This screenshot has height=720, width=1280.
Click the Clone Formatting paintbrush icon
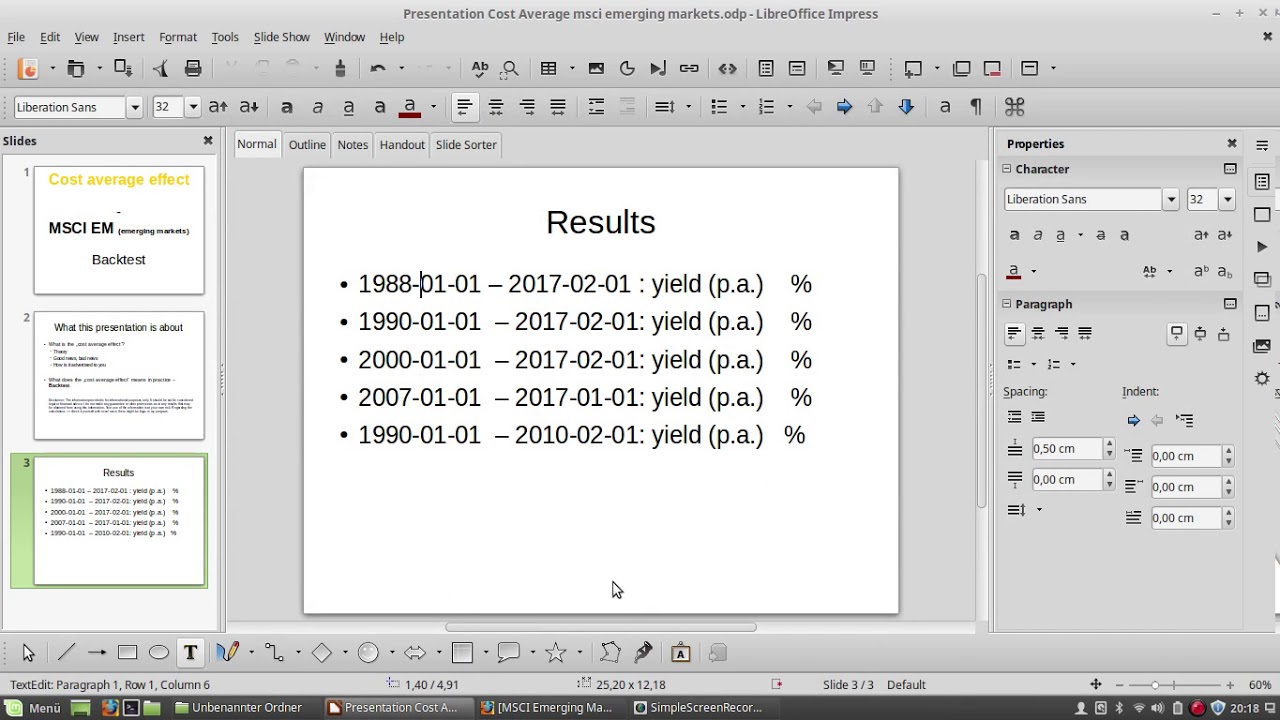coord(340,68)
